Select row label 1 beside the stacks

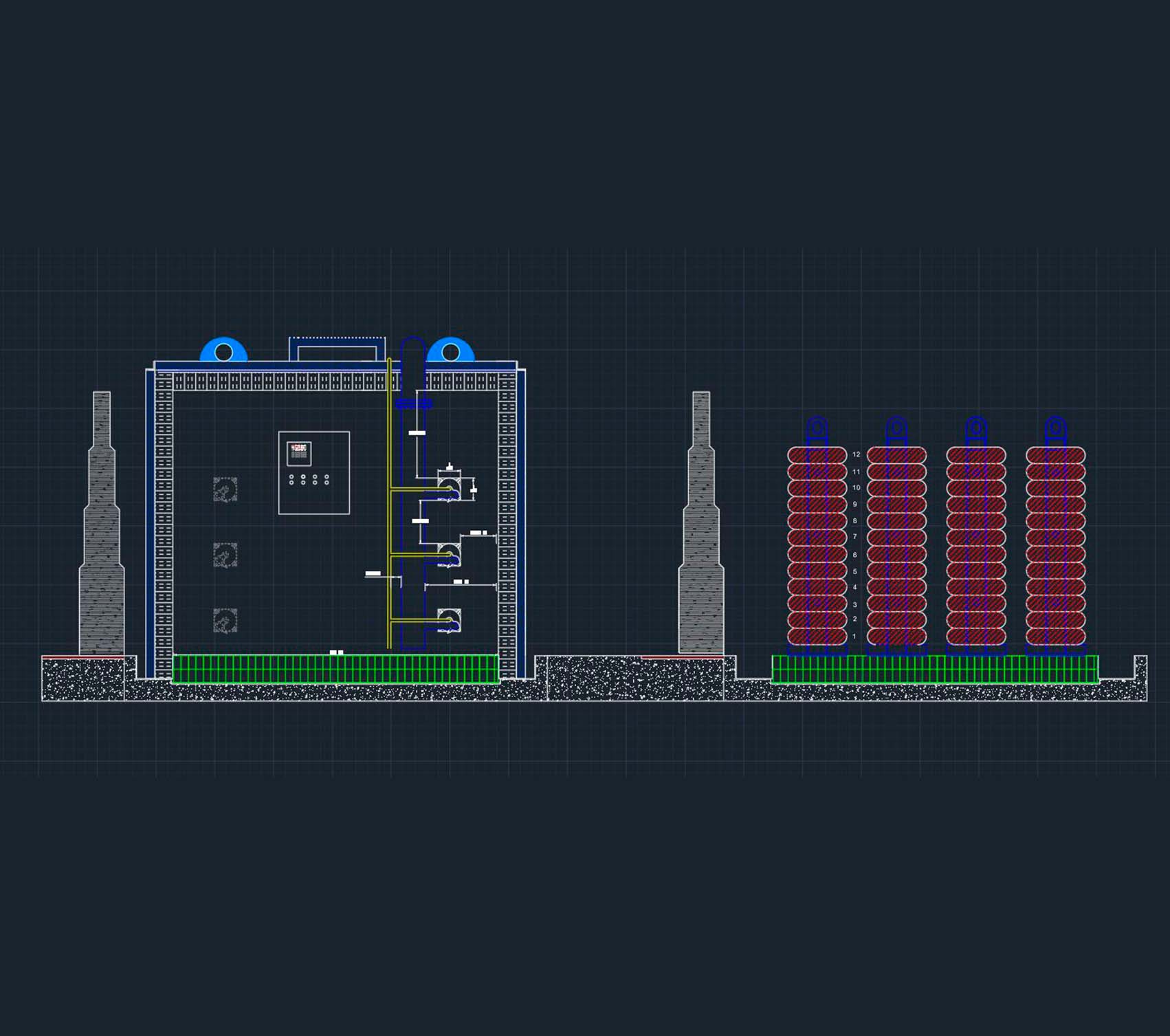[854, 637]
